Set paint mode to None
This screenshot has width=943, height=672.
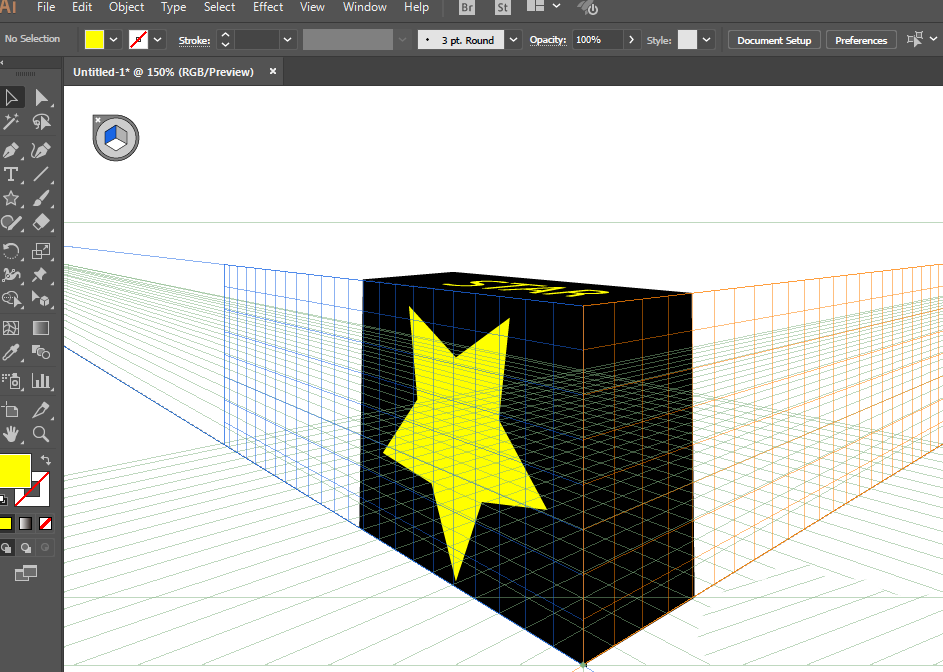(45, 523)
